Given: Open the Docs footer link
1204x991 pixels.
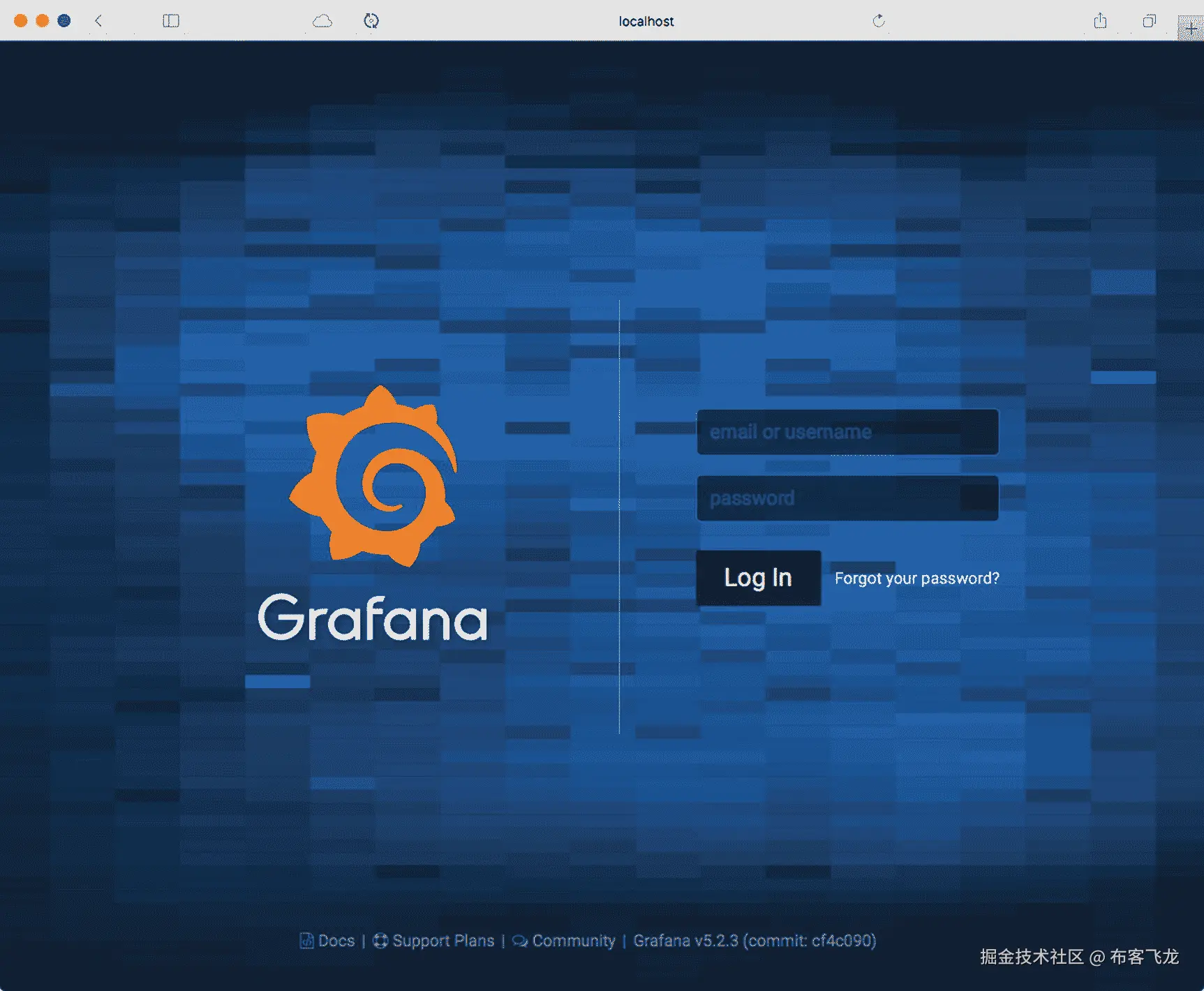Looking at the screenshot, I should pos(327,941).
